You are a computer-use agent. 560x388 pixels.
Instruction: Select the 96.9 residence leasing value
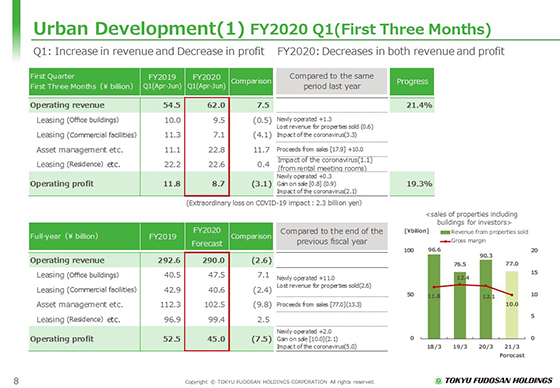pyautogui.click(x=172, y=319)
